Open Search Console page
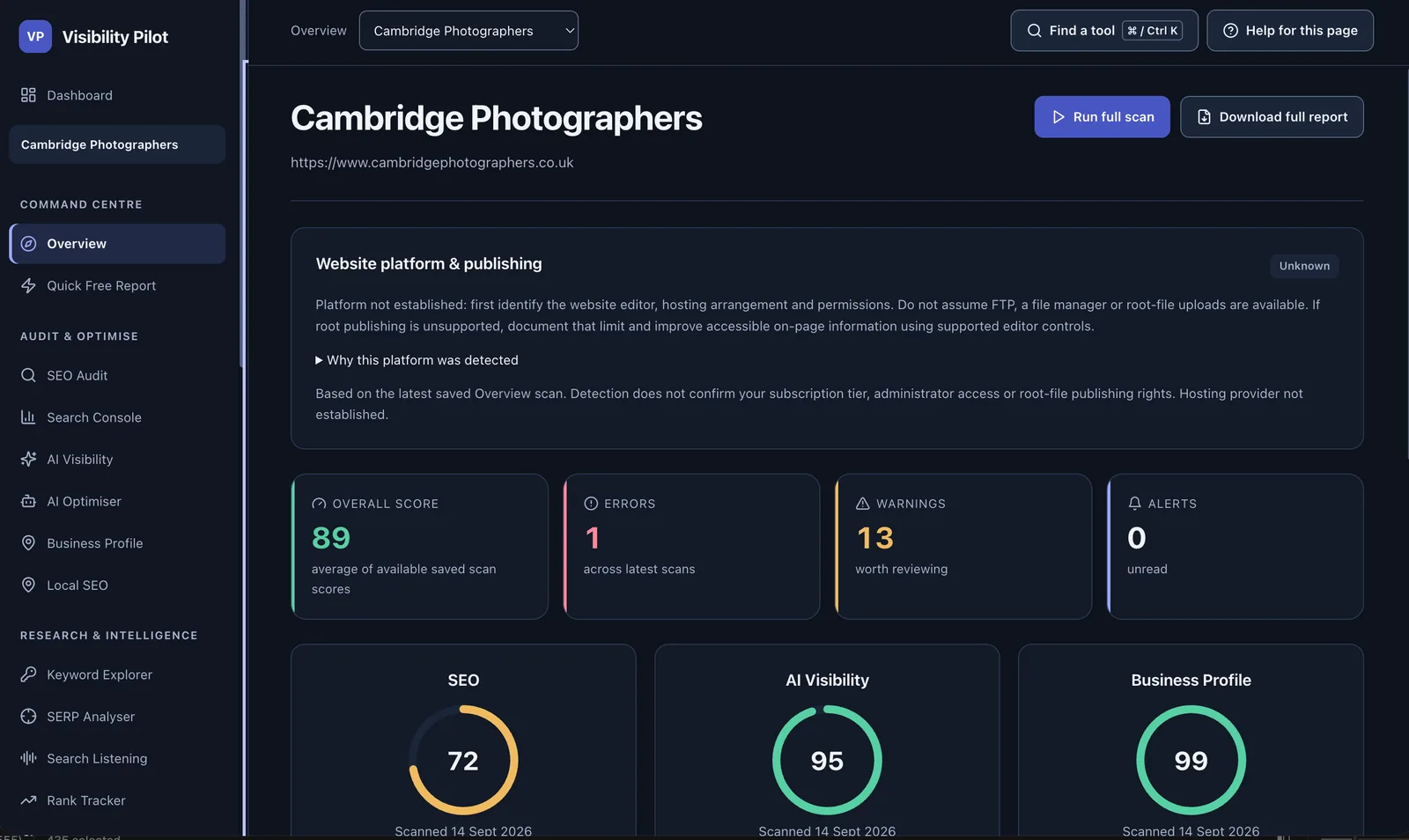This screenshot has width=1409, height=840. coord(117,417)
